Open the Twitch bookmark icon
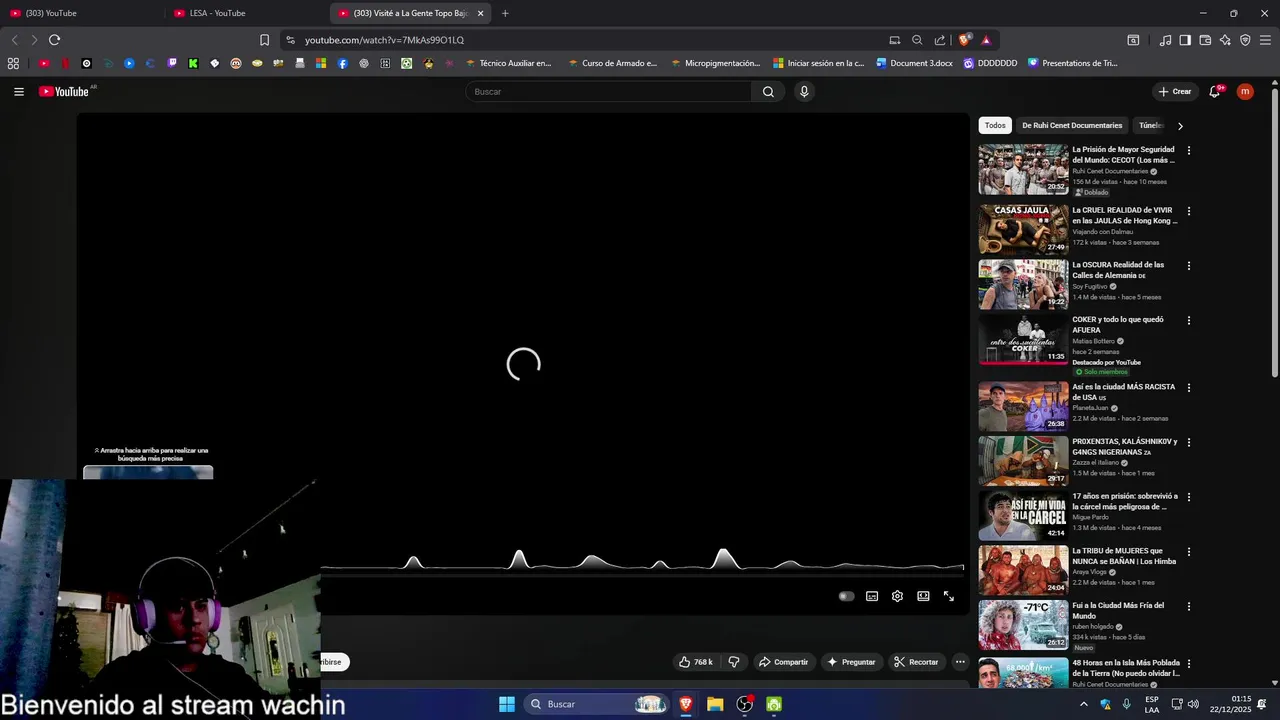The height and width of the screenshot is (720, 1280). click(172, 63)
